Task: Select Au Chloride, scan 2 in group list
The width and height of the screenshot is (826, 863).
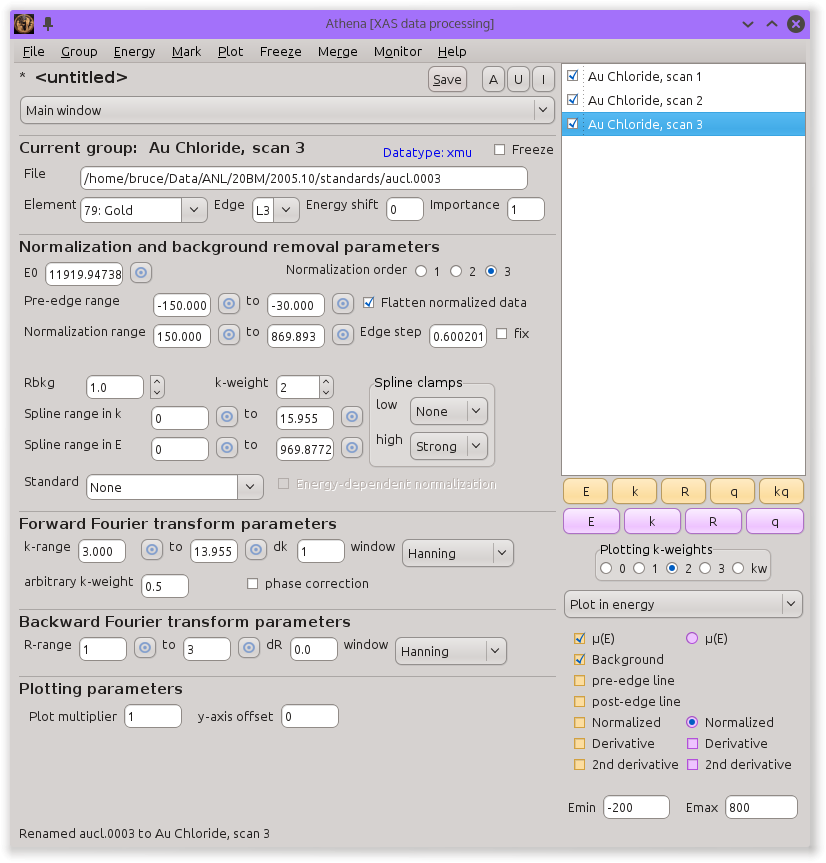Action: click(683, 100)
